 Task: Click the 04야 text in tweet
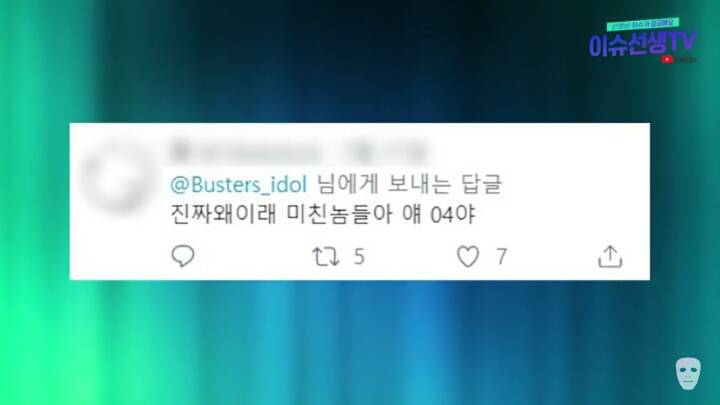[x=453, y=215]
